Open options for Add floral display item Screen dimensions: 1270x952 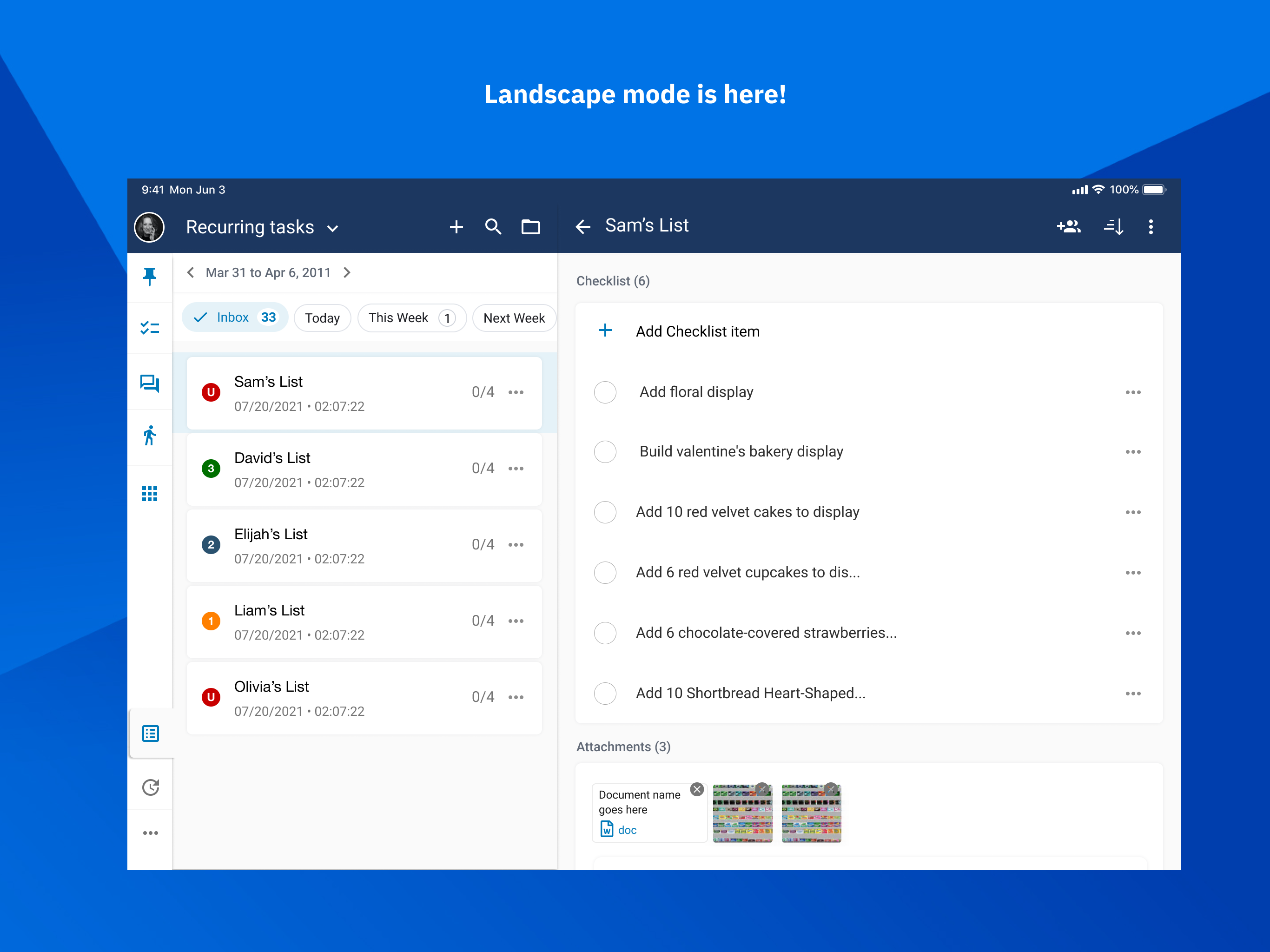[1133, 392]
